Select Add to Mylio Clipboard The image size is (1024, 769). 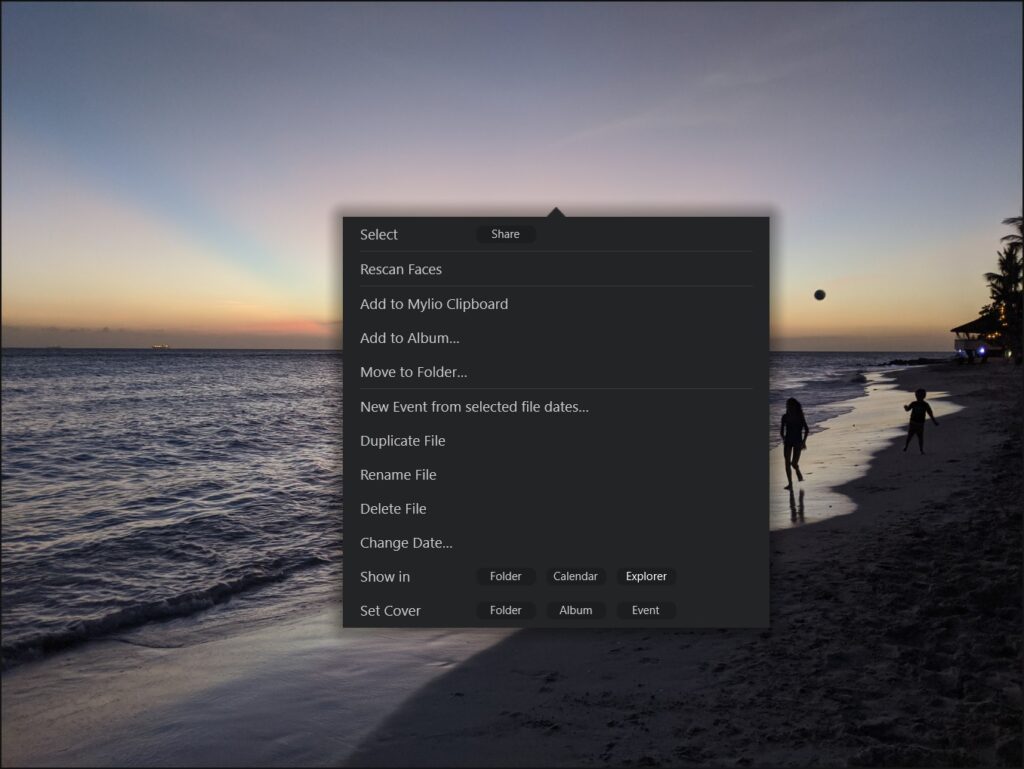click(434, 304)
